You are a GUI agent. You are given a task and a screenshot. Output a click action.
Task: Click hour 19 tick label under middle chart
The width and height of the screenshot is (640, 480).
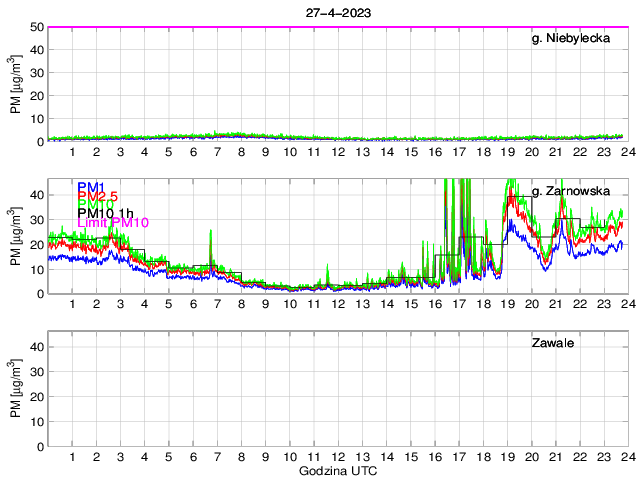tap(507, 304)
